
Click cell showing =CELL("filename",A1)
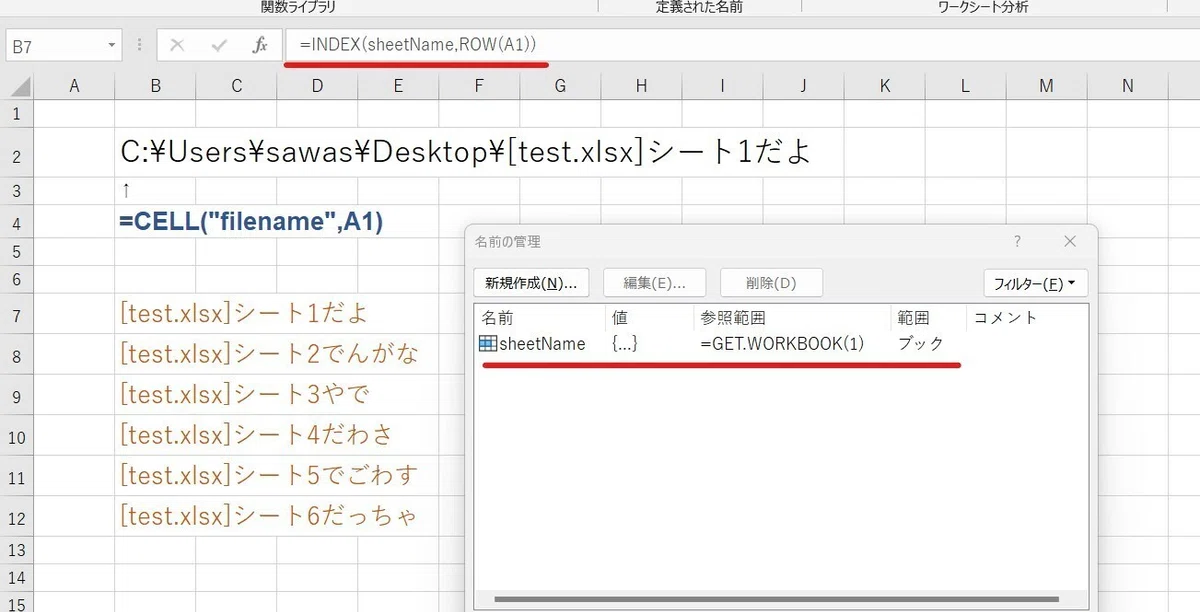[x=251, y=221]
